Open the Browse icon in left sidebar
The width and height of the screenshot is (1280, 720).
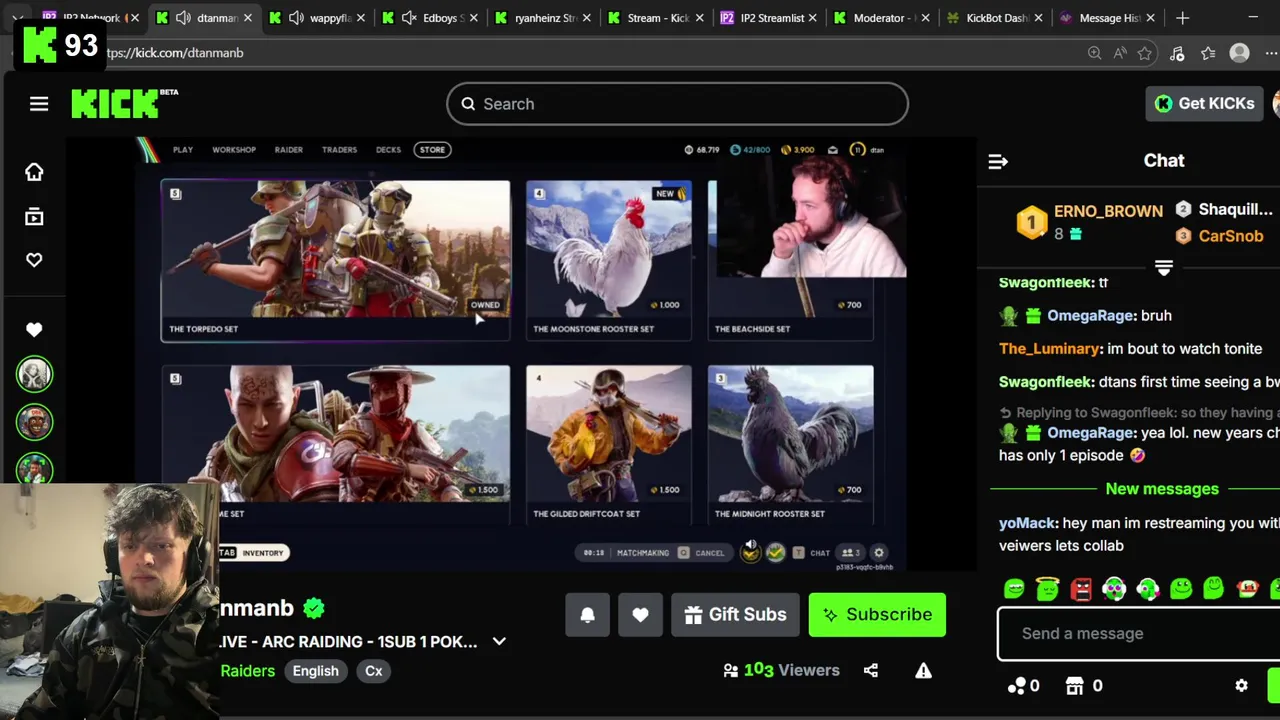point(34,217)
